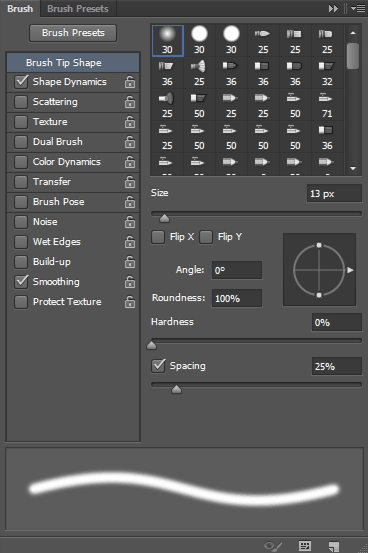368x553 pixels.
Task: Click the Spacing slider handle
Action: click(x=176, y=389)
